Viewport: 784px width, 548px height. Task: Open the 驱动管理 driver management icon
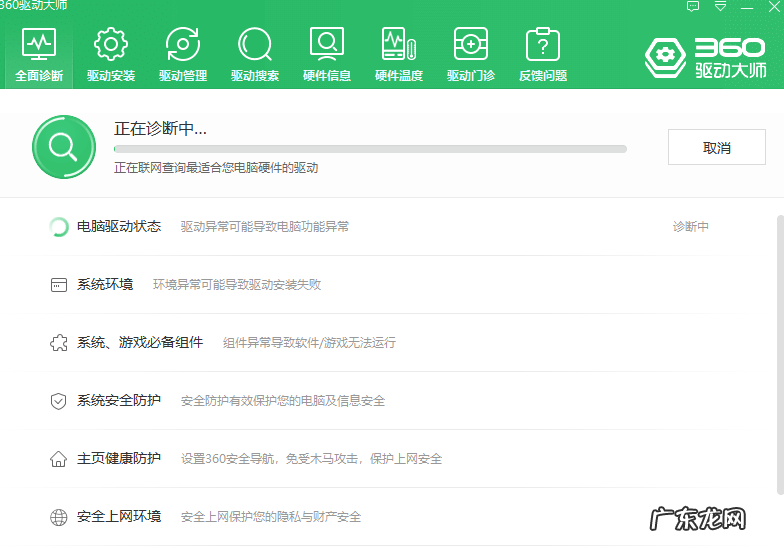(183, 44)
